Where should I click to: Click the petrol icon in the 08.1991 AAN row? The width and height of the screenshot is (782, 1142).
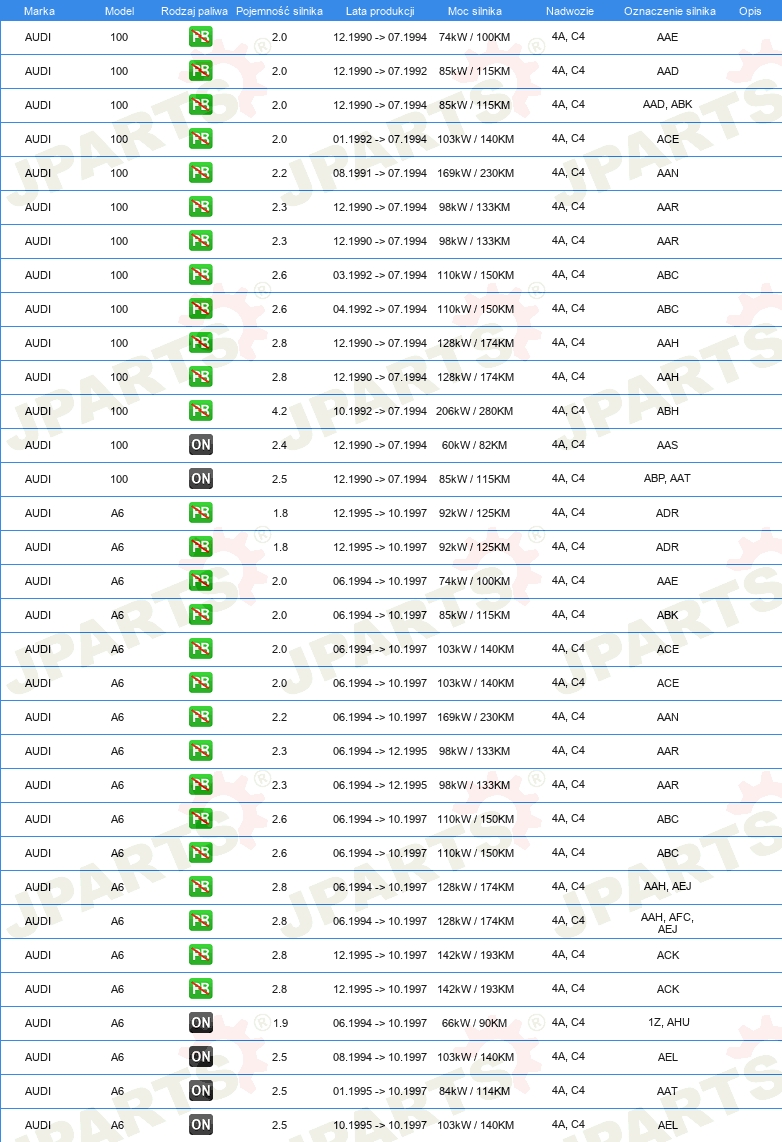200,173
